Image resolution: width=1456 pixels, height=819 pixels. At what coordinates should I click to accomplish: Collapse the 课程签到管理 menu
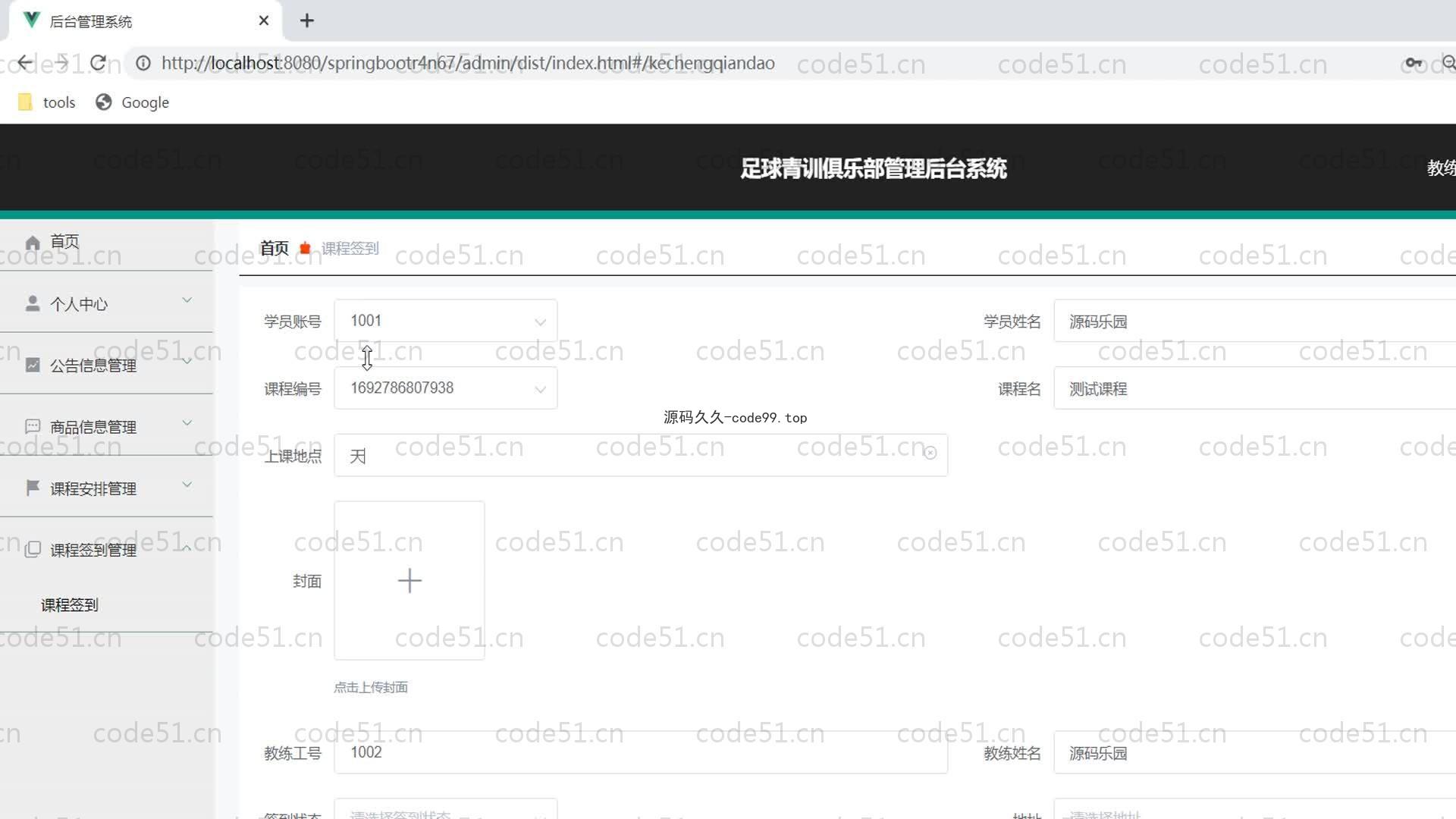tap(106, 550)
